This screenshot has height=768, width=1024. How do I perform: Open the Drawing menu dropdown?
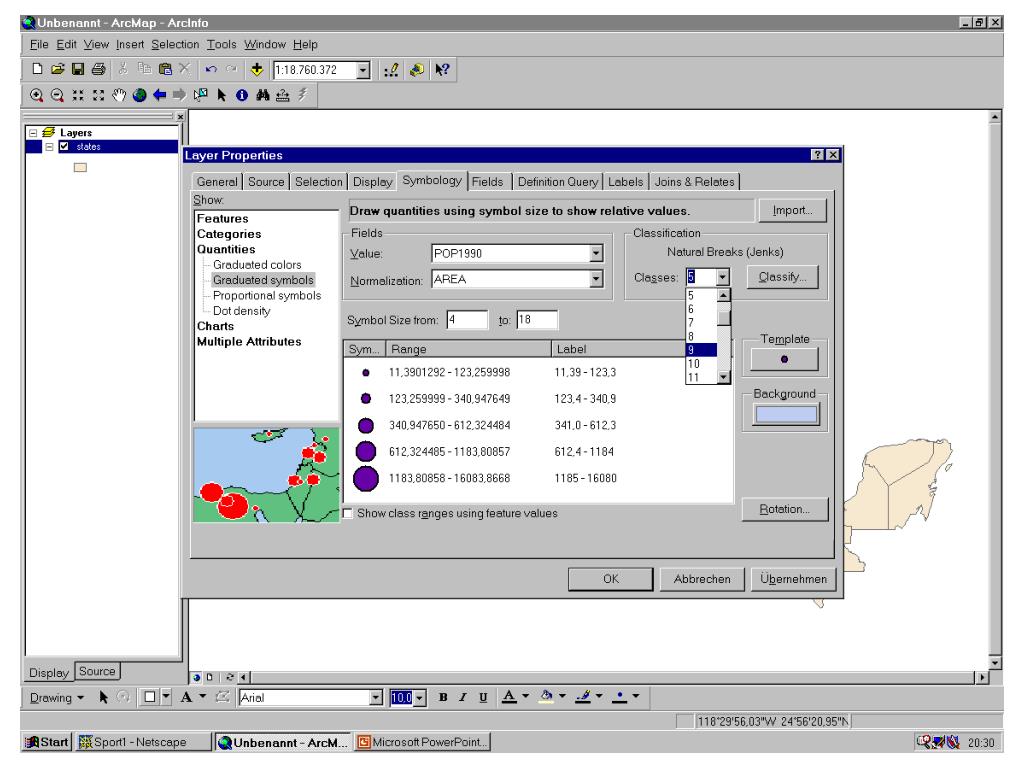(57, 697)
